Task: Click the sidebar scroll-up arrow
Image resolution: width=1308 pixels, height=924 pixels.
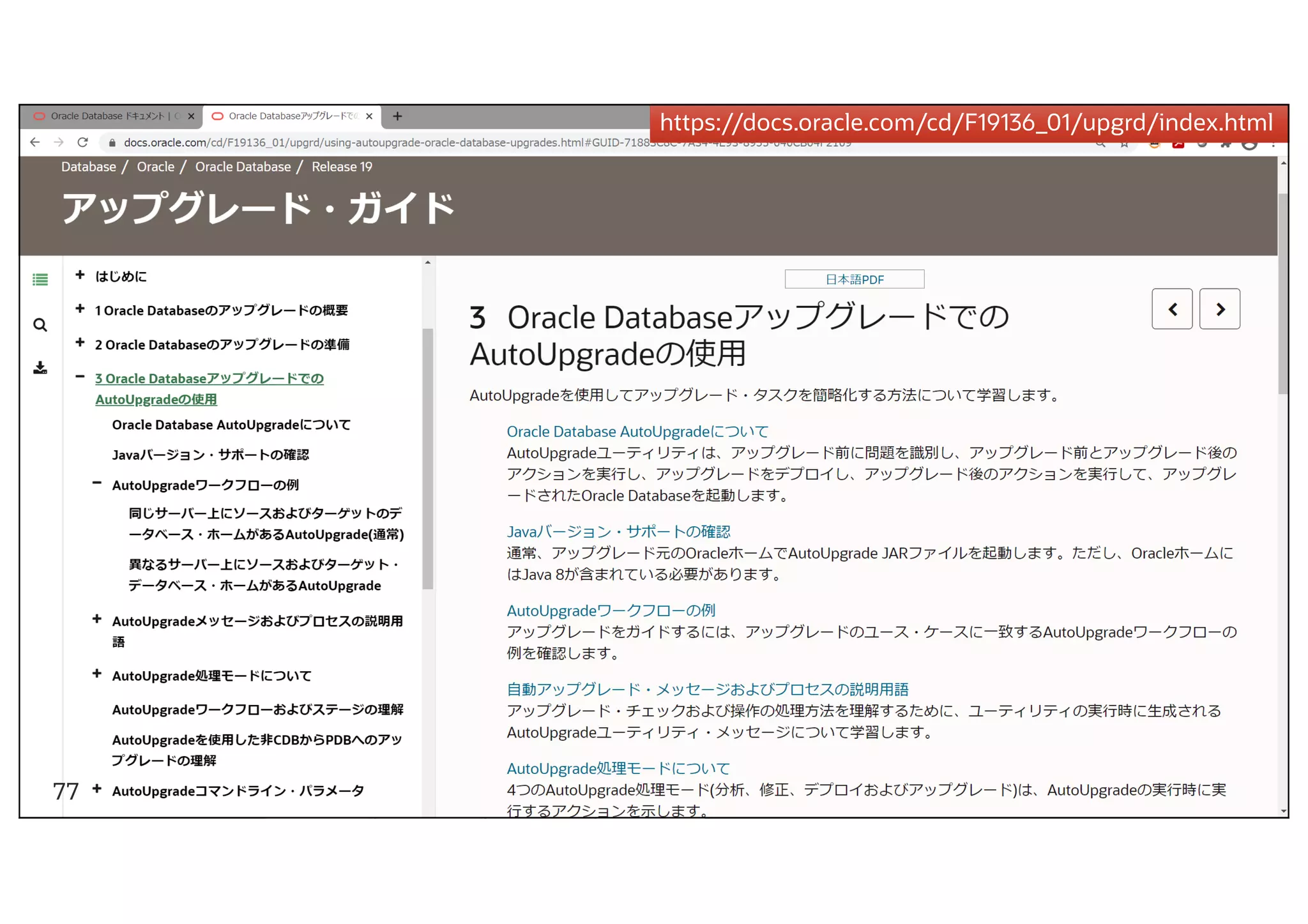Action: coord(428,262)
